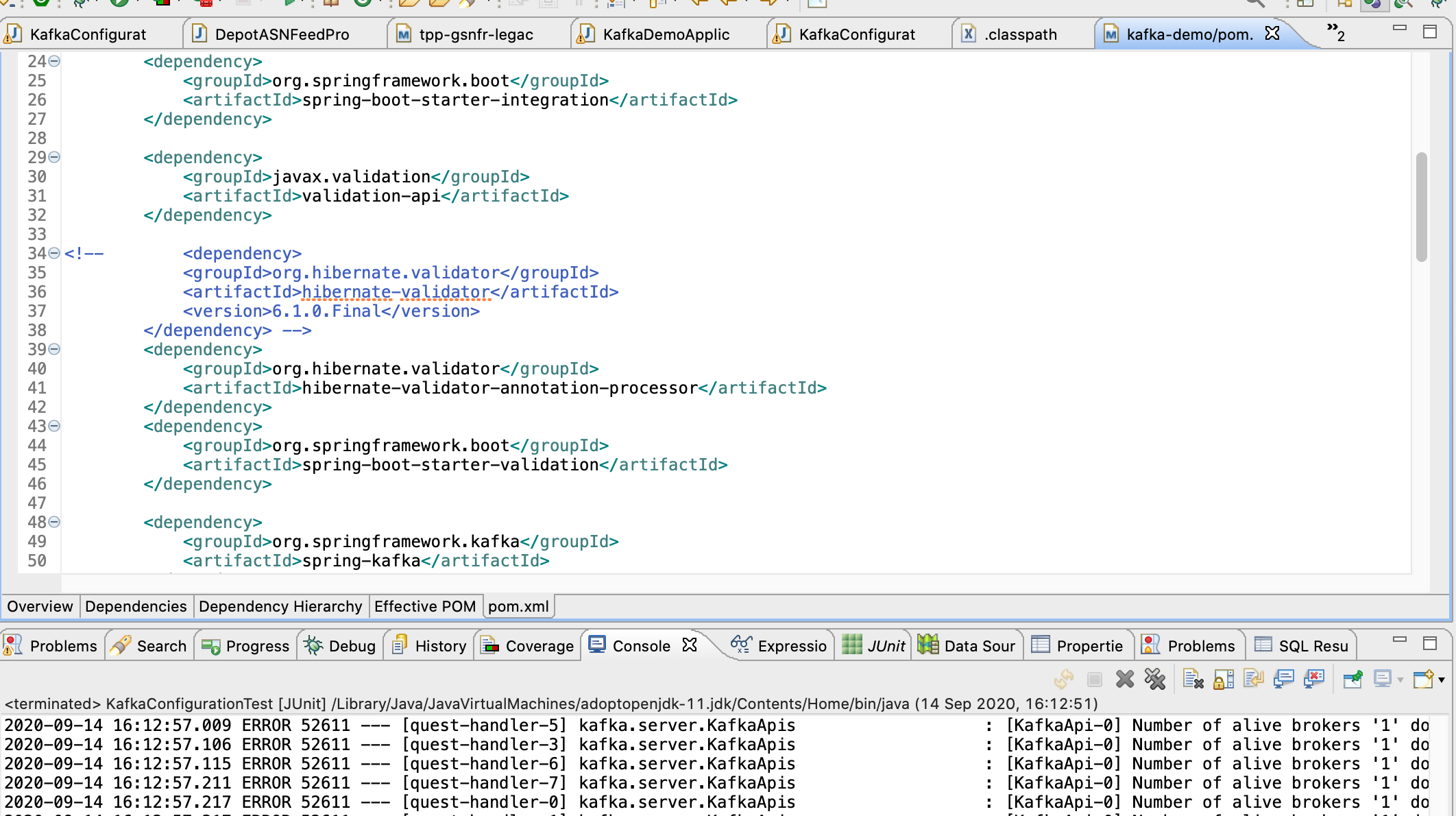The image size is (1456, 816).
Task: Open the Open Console dropdown arrow
Action: pos(1442,680)
